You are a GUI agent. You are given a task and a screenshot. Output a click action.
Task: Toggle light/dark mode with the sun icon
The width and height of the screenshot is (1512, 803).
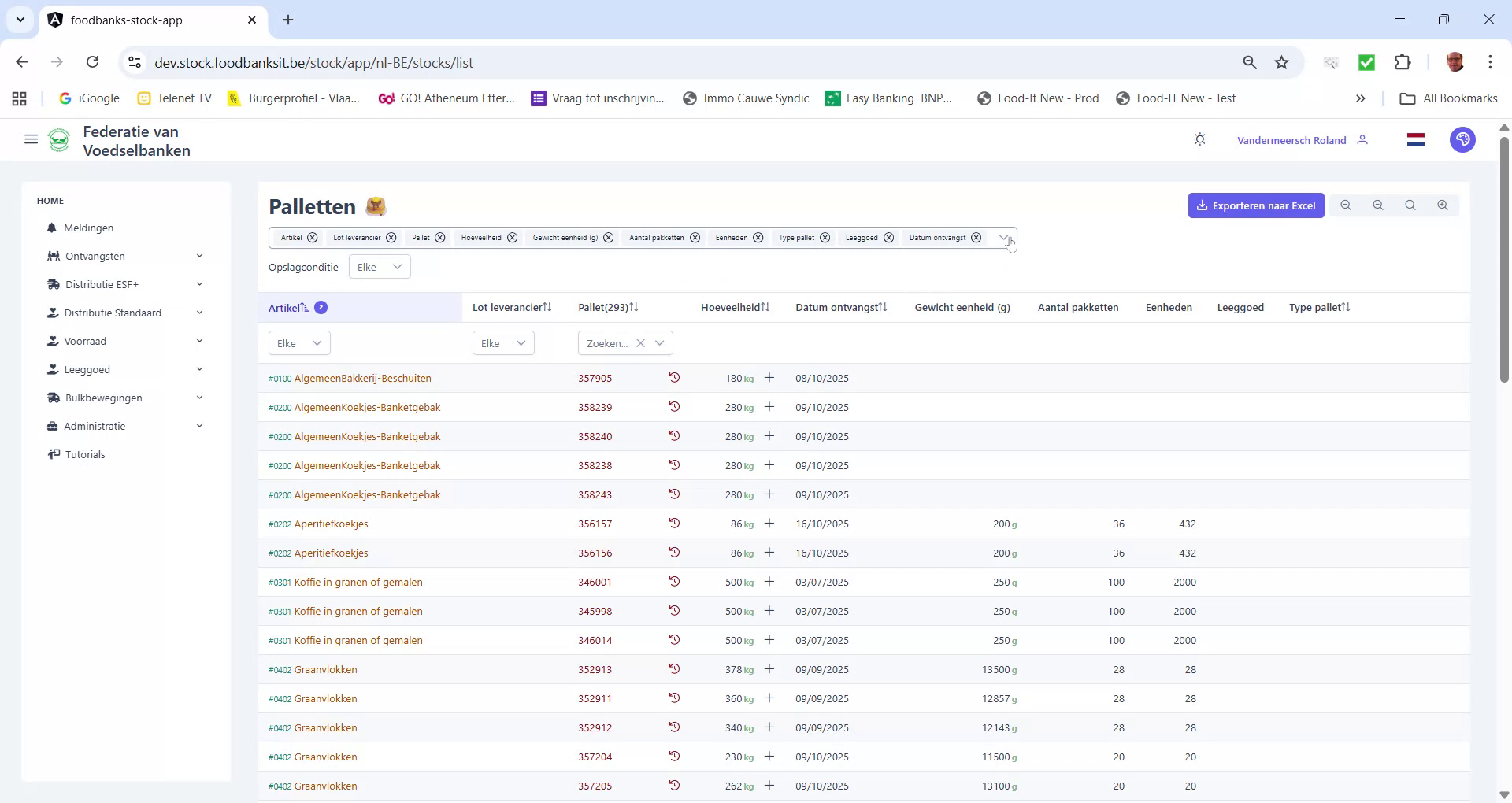coord(1199,139)
